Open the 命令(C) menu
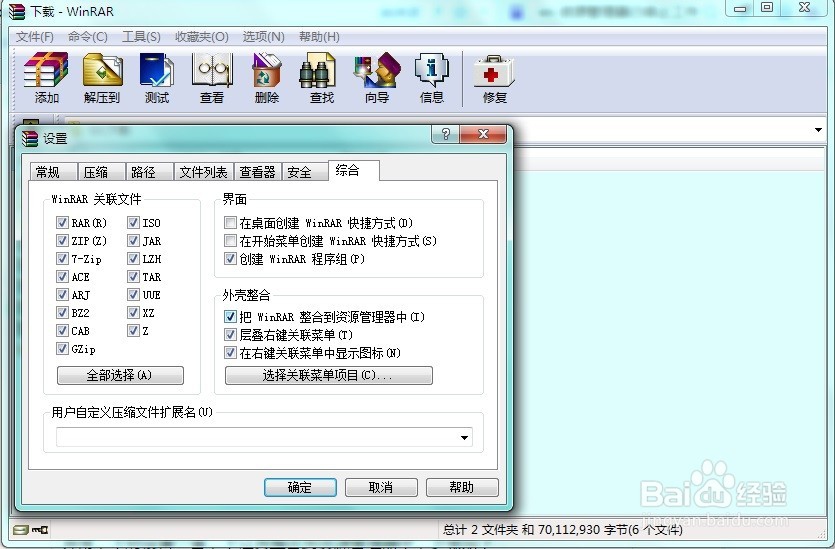 pos(88,37)
